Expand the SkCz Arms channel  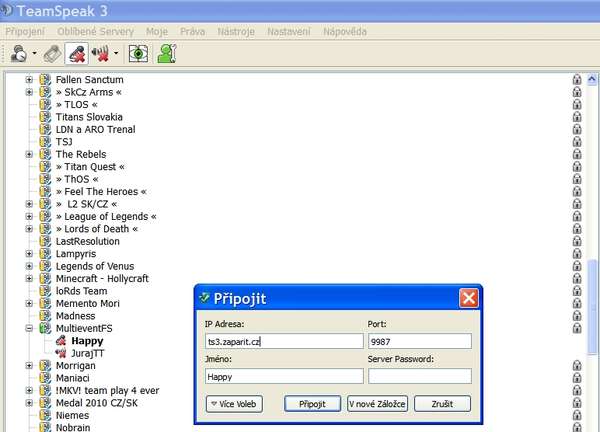[x=29, y=92]
